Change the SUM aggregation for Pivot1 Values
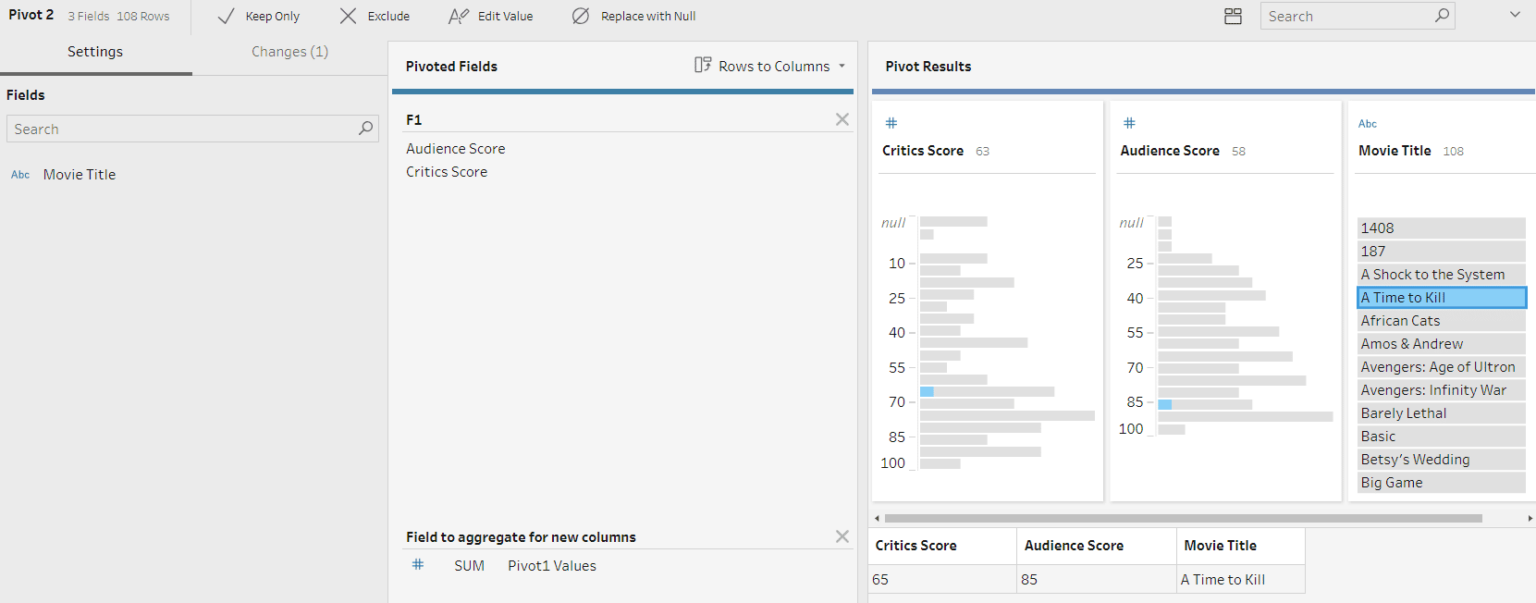Image resolution: width=1536 pixels, height=603 pixels. coord(469,565)
